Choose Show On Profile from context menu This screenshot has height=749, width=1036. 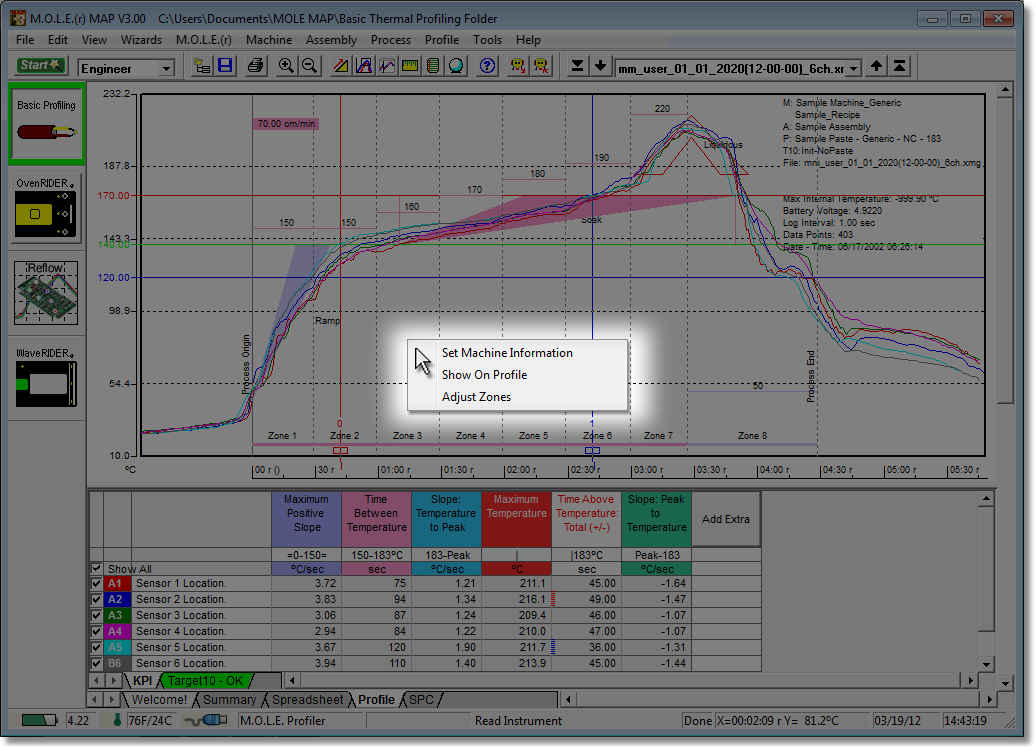pyautogui.click(x=517, y=374)
